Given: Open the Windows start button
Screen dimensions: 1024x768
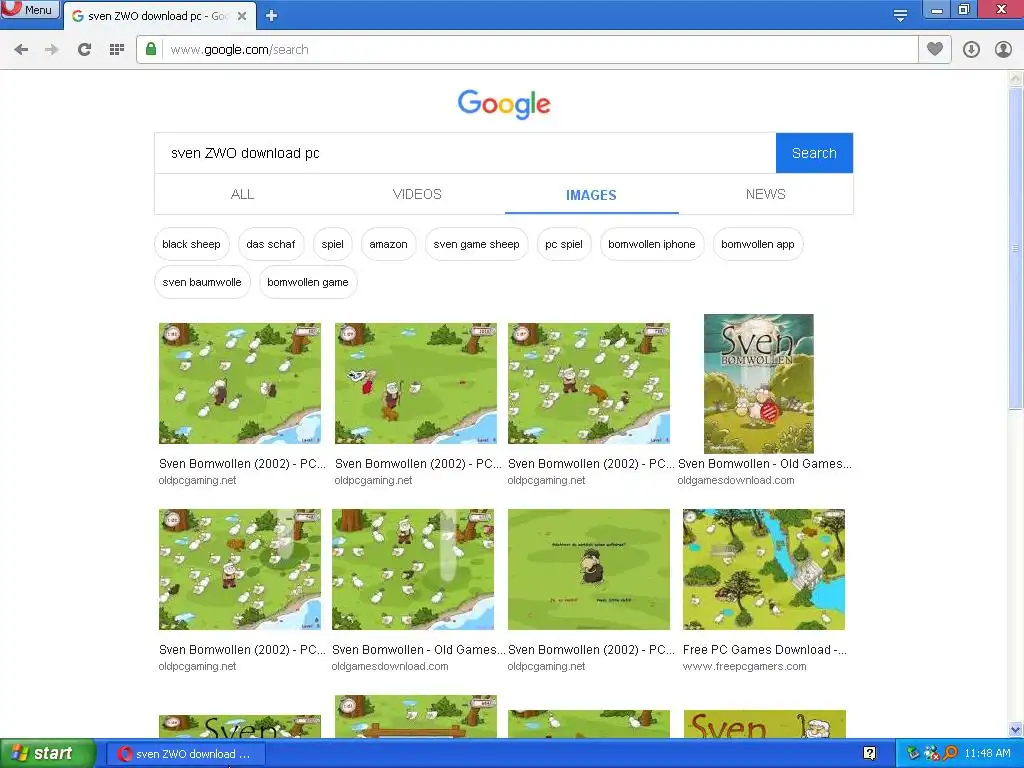Looking at the screenshot, I should [48, 754].
